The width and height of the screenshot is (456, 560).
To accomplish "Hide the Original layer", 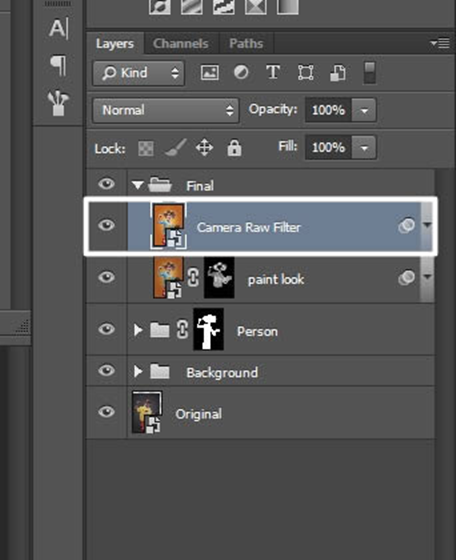I will (106, 412).
